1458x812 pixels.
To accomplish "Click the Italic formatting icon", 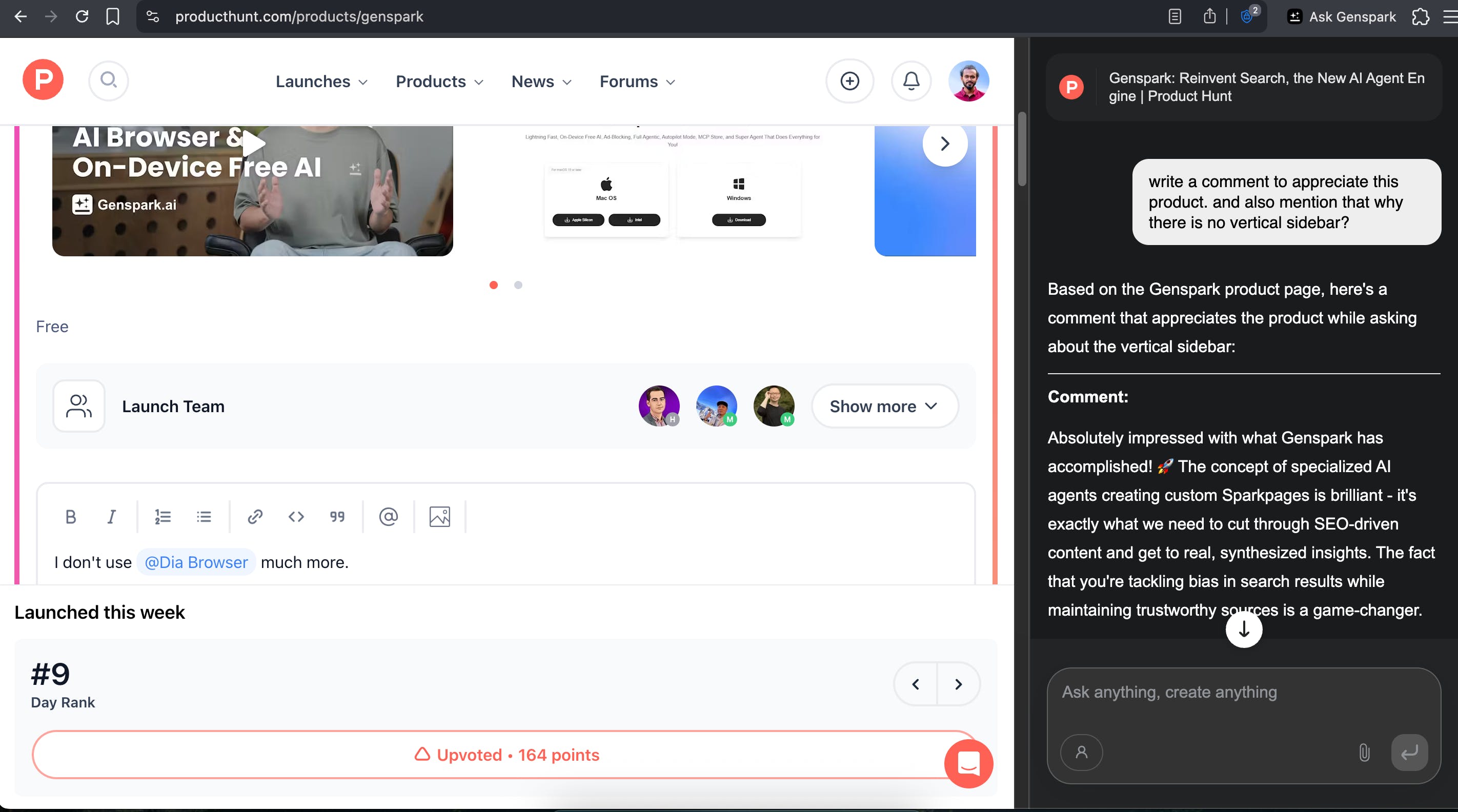I will (111, 517).
